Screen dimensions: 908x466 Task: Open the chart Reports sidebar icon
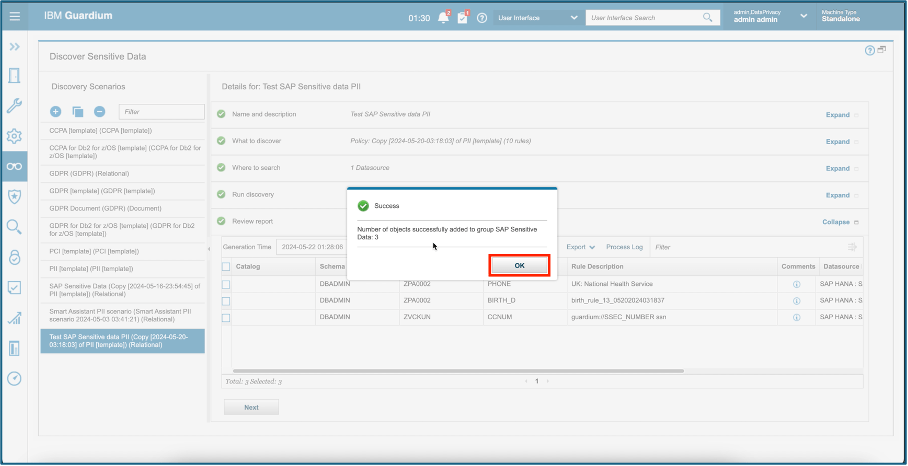14,318
